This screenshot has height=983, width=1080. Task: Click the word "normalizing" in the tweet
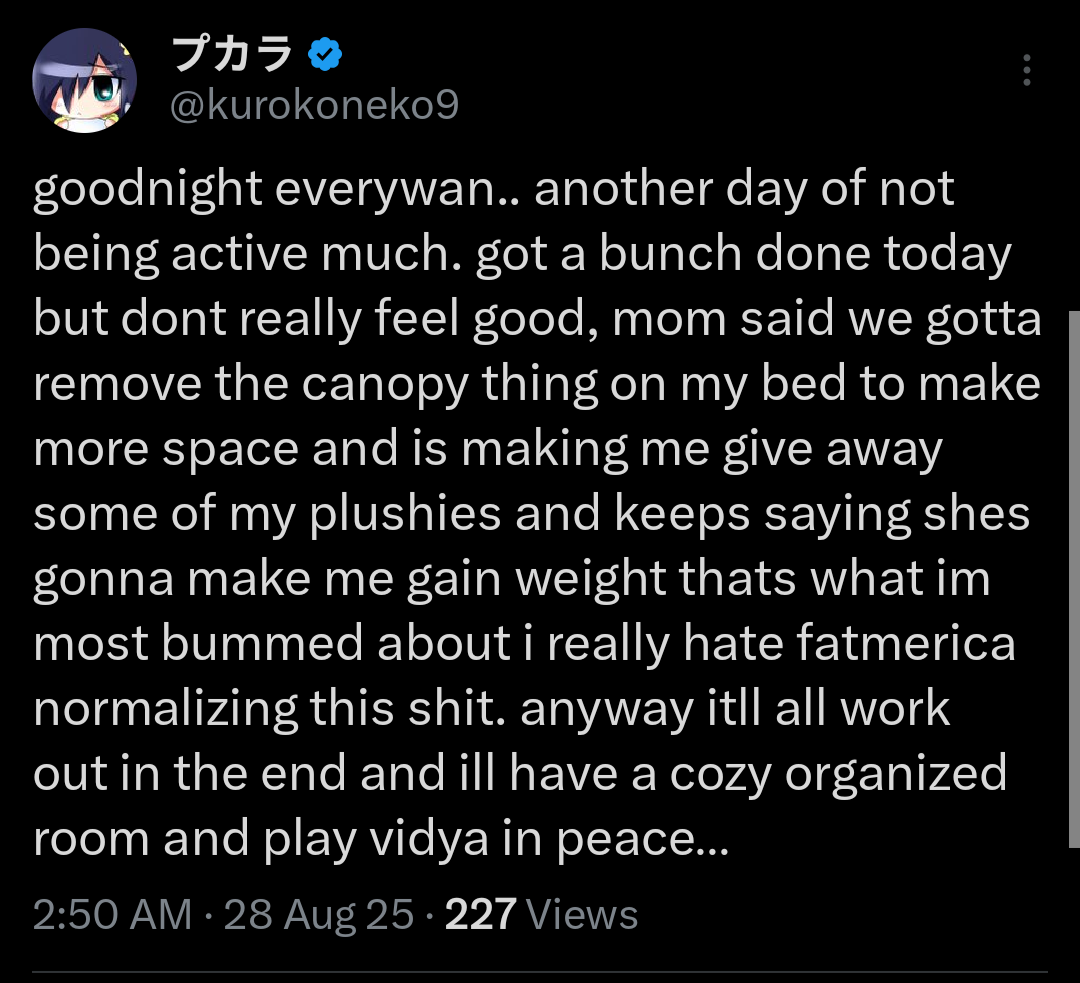[165, 710]
